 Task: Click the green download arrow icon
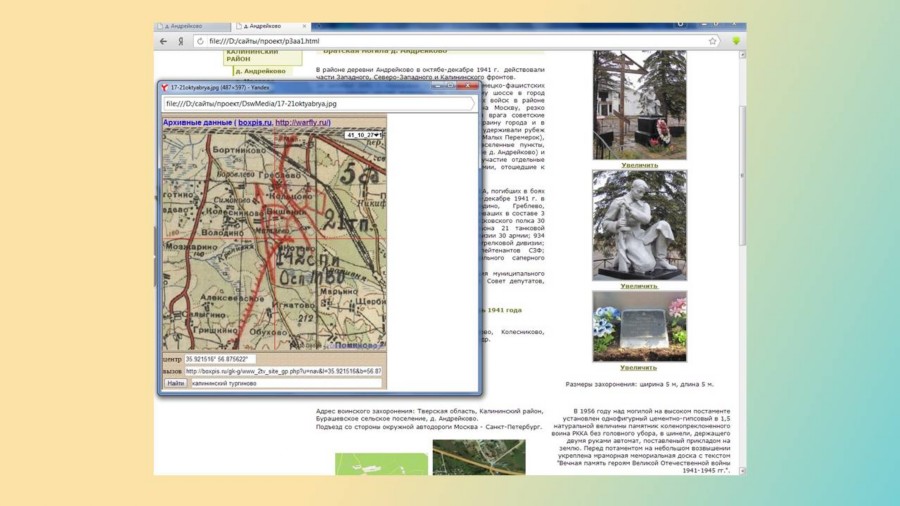(736, 41)
